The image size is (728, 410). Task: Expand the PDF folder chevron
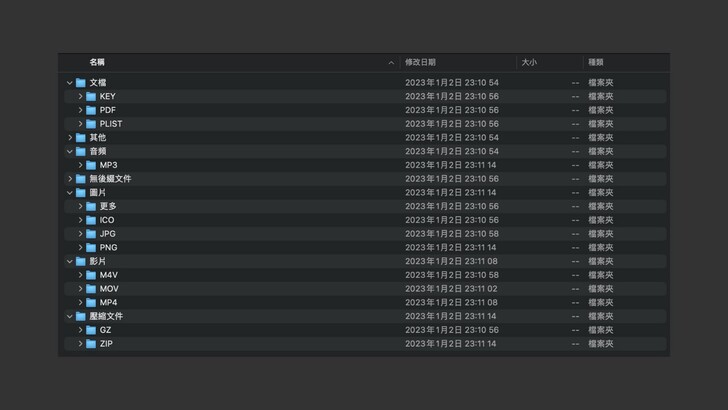coord(80,110)
